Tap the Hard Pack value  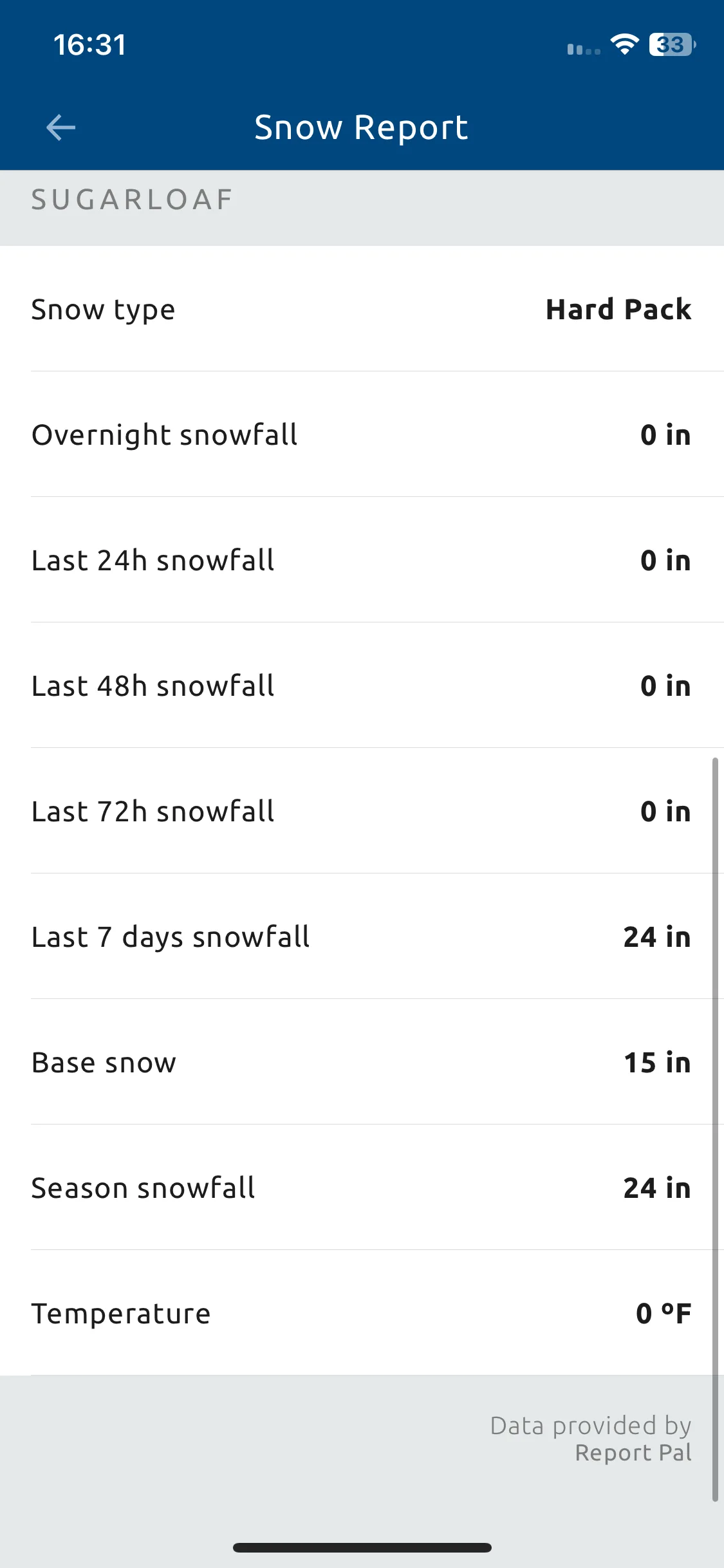click(618, 309)
